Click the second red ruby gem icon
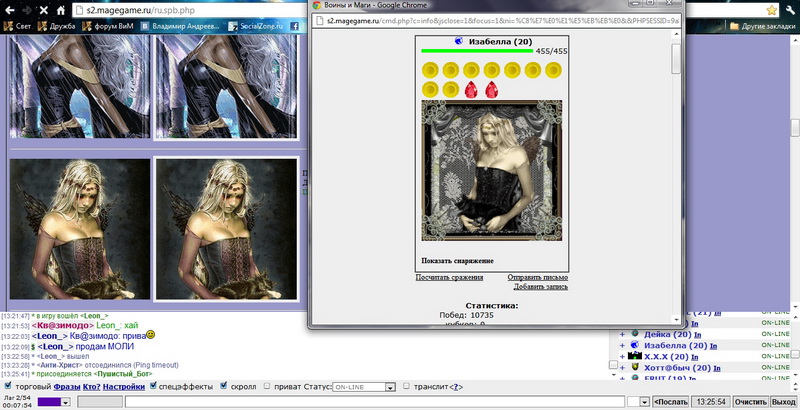Screen dimensions: 800x410 [491, 89]
